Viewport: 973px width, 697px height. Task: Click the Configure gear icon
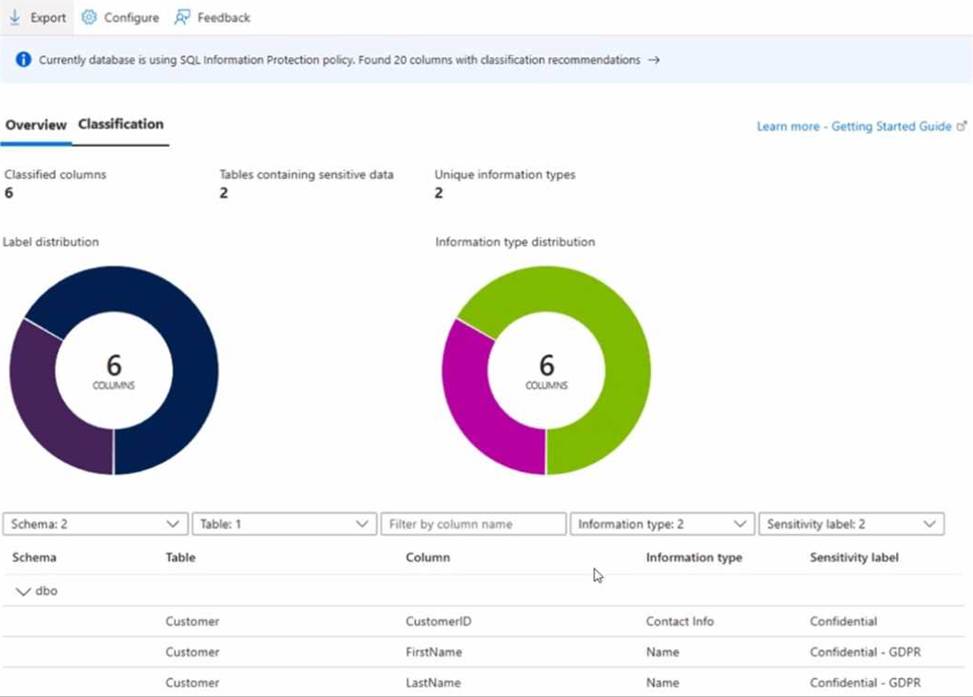pyautogui.click(x=89, y=17)
